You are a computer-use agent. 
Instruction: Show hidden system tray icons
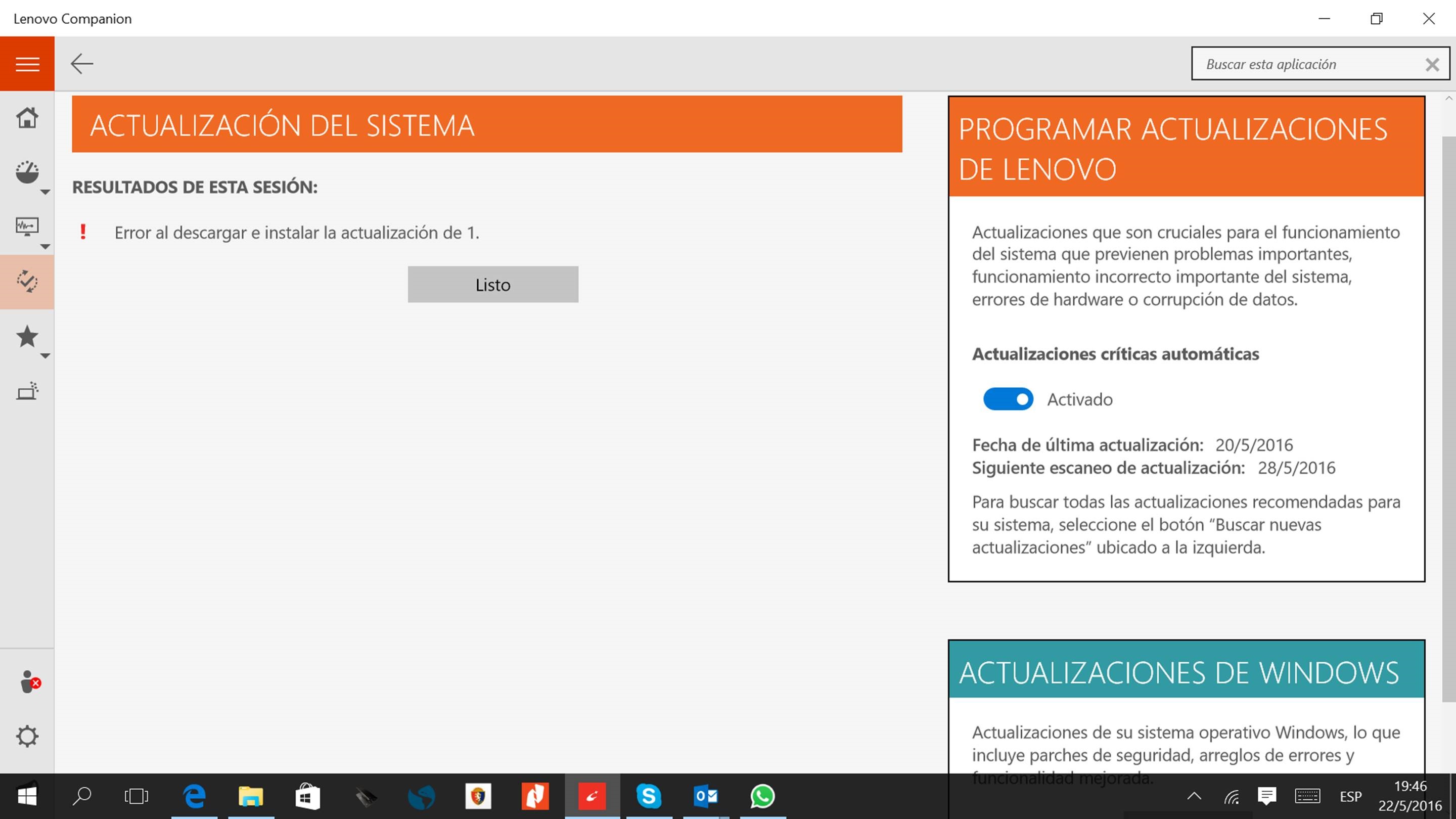click(x=1194, y=796)
